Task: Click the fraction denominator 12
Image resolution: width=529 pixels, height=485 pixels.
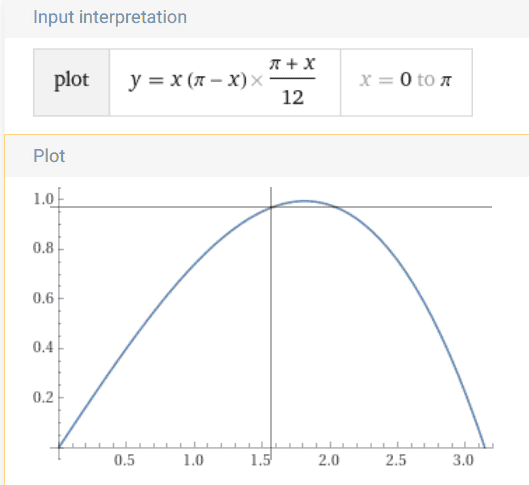Action: point(293,98)
